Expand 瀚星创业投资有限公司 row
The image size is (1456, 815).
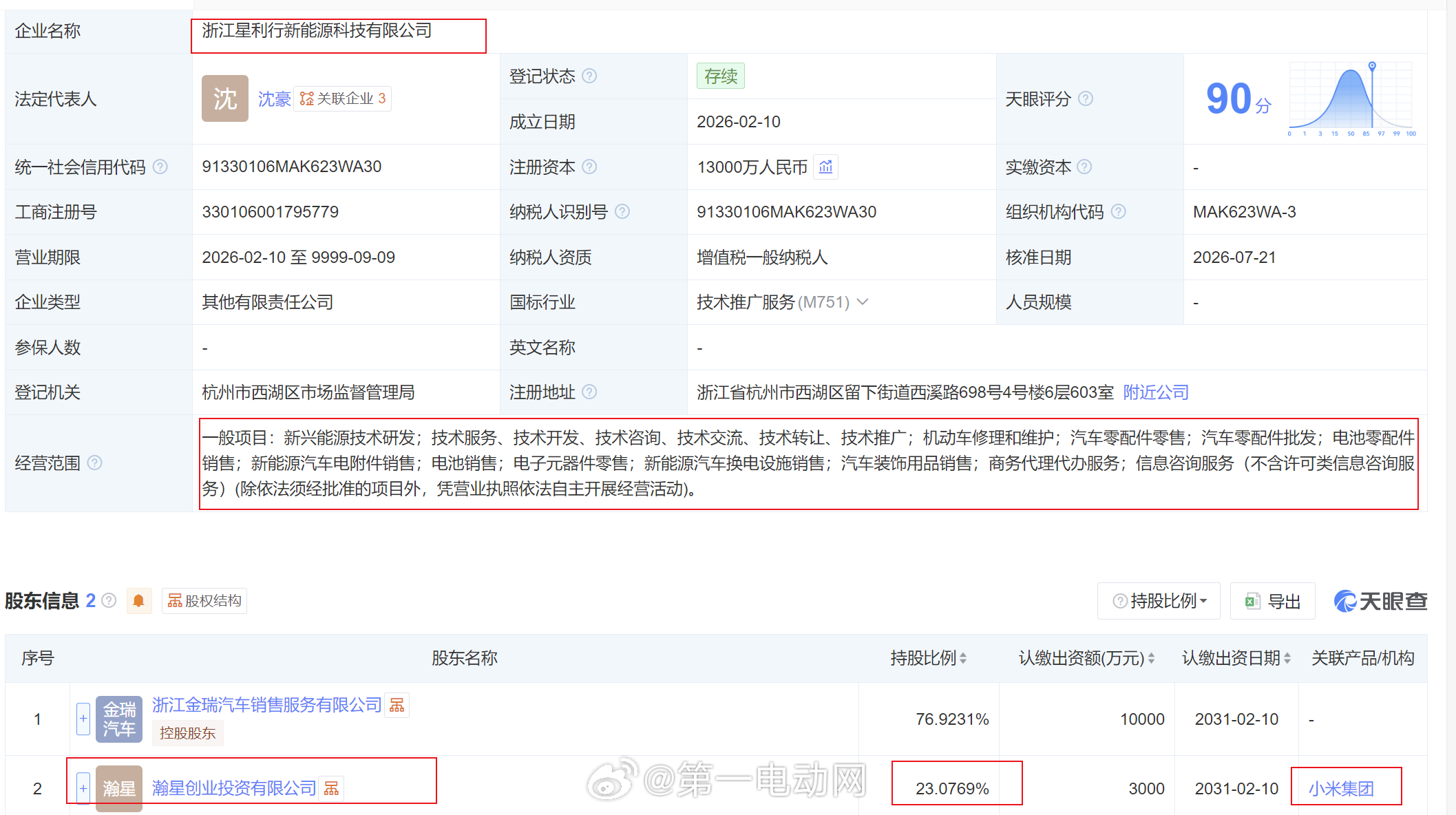[x=83, y=788]
